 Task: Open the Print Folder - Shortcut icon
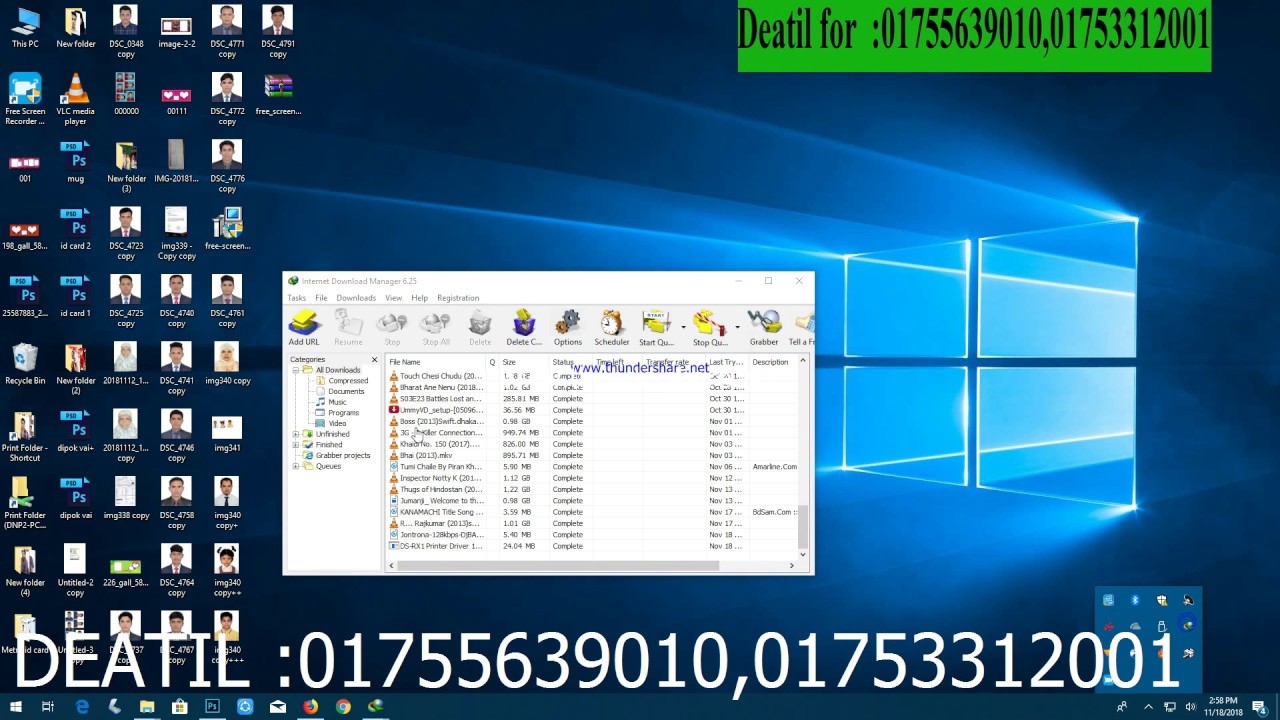pos(25,436)
